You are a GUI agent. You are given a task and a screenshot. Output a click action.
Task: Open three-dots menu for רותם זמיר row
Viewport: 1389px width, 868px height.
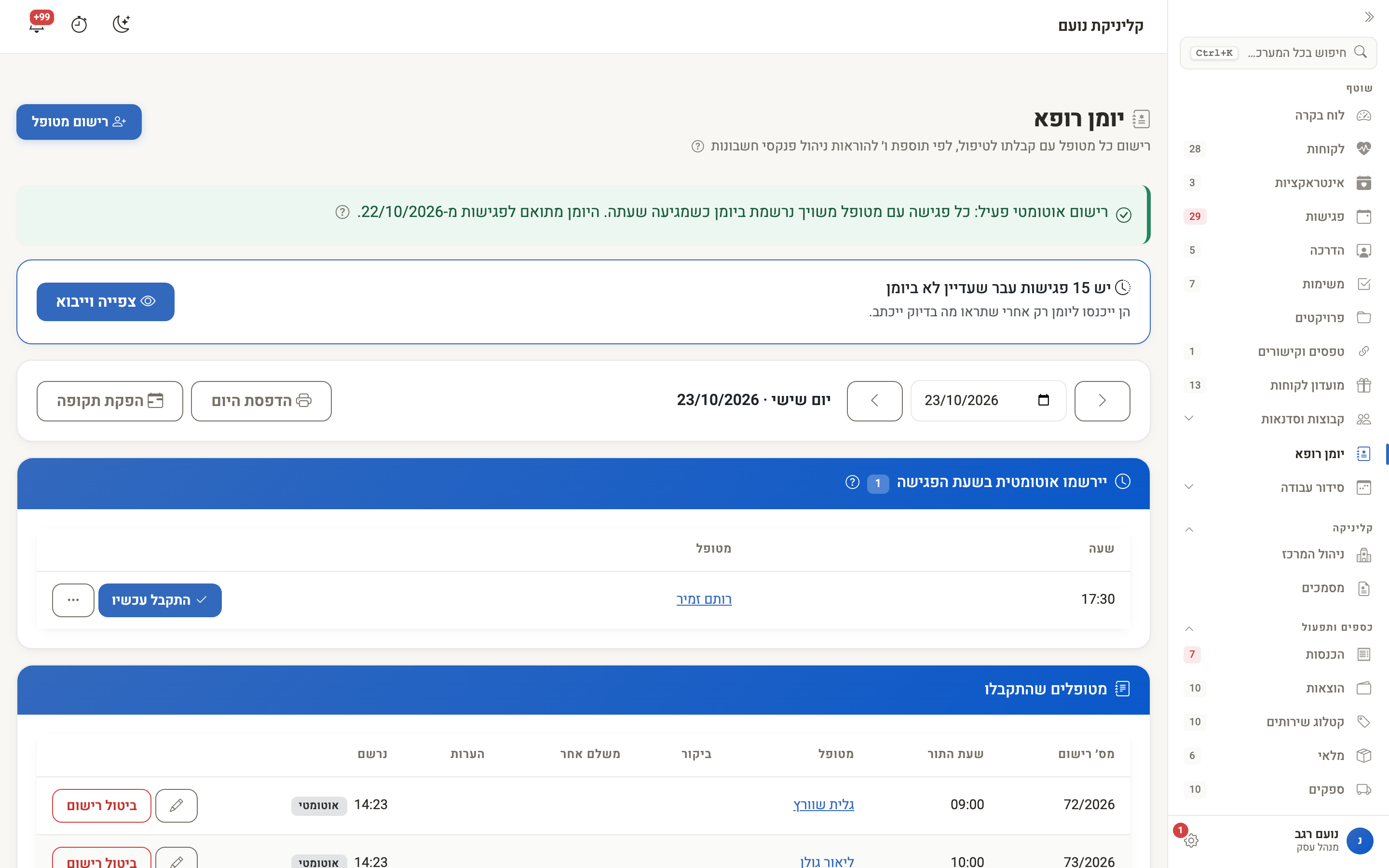coord(73,600)
